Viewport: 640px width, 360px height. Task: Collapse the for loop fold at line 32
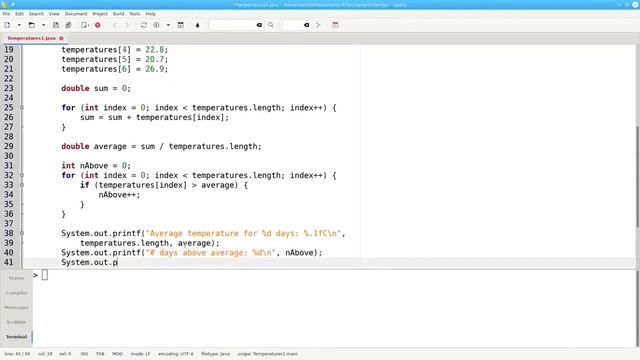pyautogui.click(x=22, y=175)
